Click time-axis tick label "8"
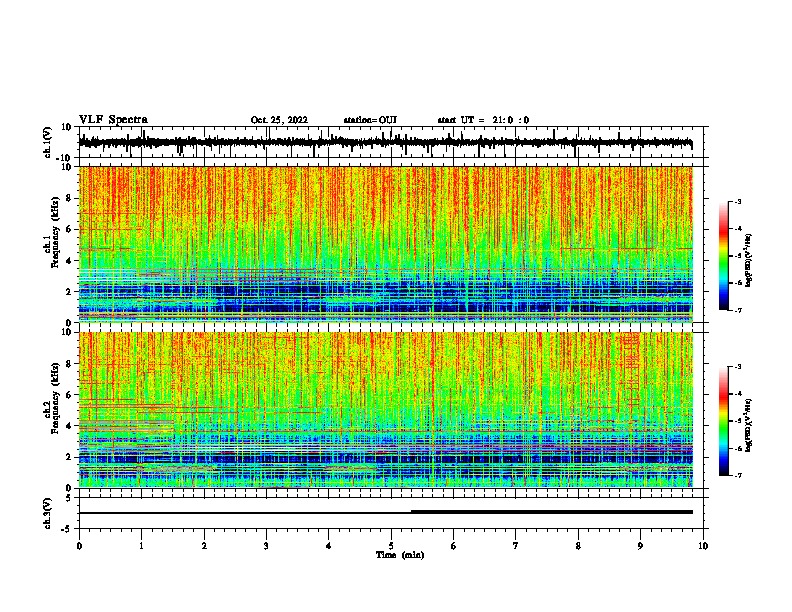This screenshot has width=792, height=612. (x=578, y=546)
